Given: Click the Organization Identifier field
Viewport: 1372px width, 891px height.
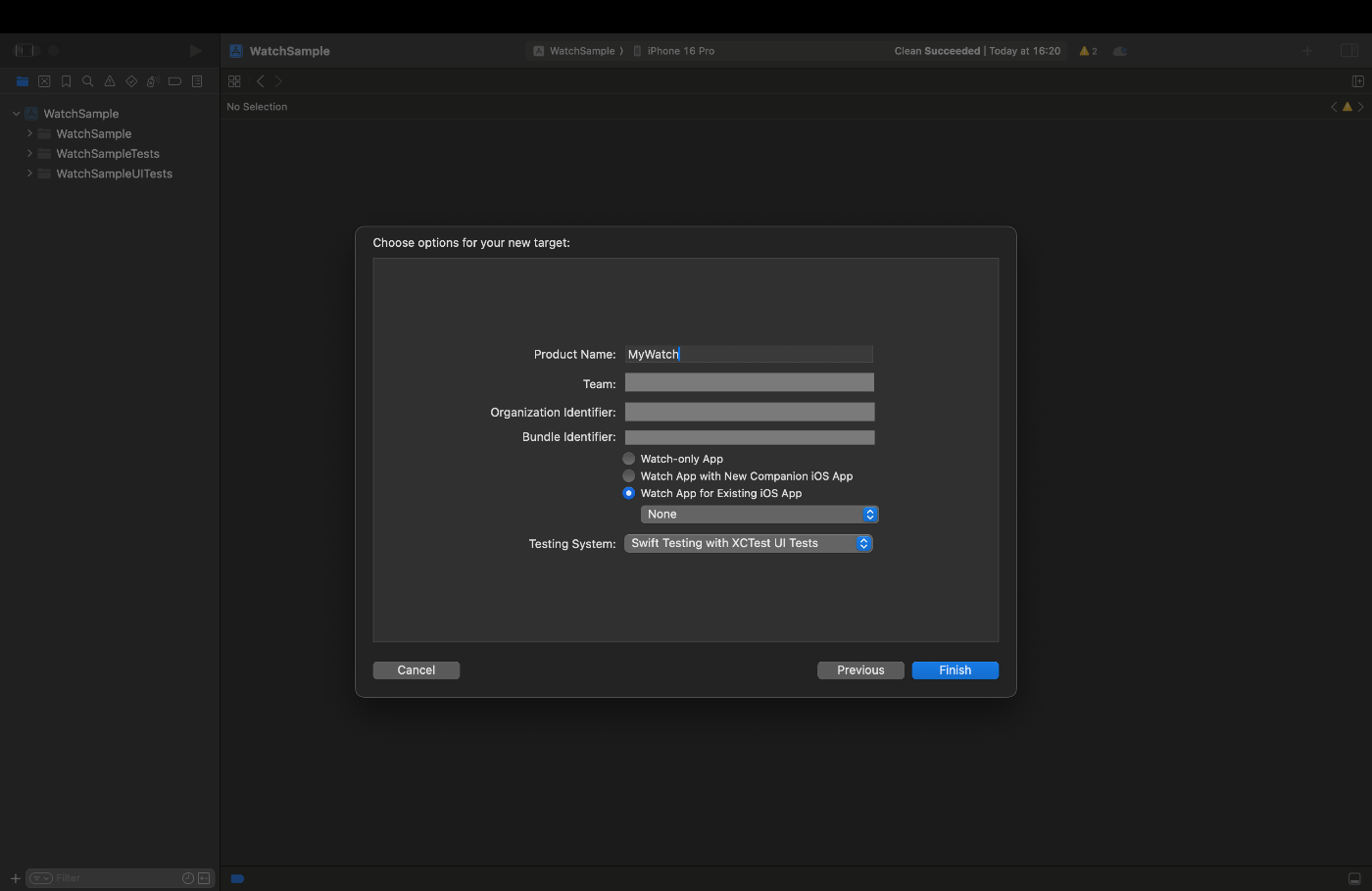Looking at the screenshot, I should [x=750, y=412].
